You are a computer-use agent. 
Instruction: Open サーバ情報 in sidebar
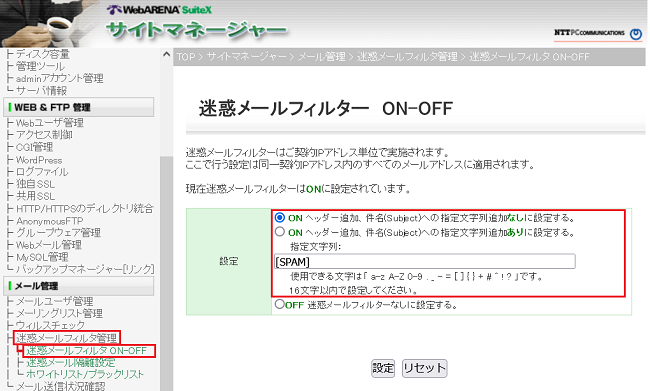(41, 91)
